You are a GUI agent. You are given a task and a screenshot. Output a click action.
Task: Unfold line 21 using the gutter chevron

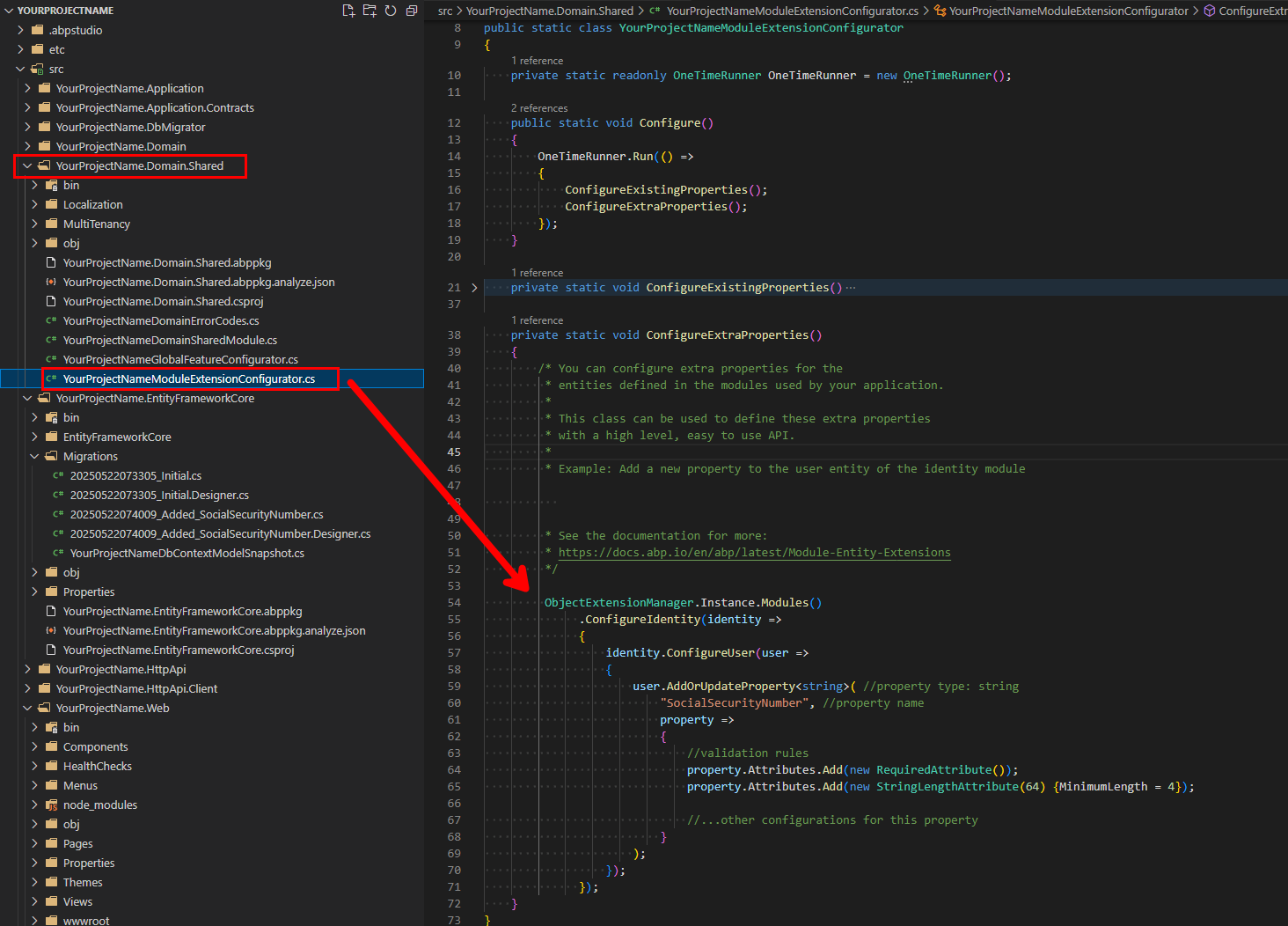(474, 288)
